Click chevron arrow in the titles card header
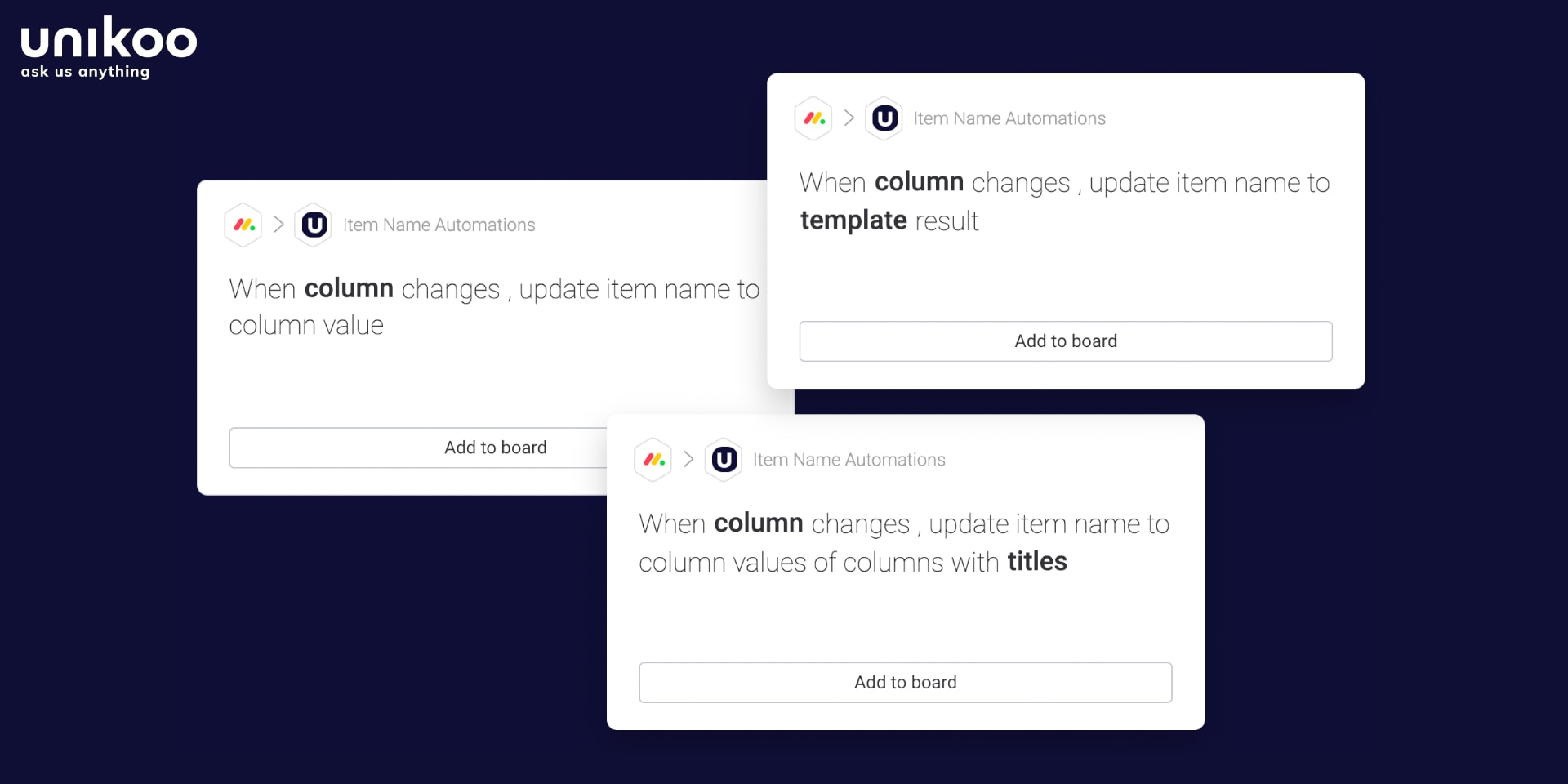This screenshot has width=1568, height=784. click(688, 460)
